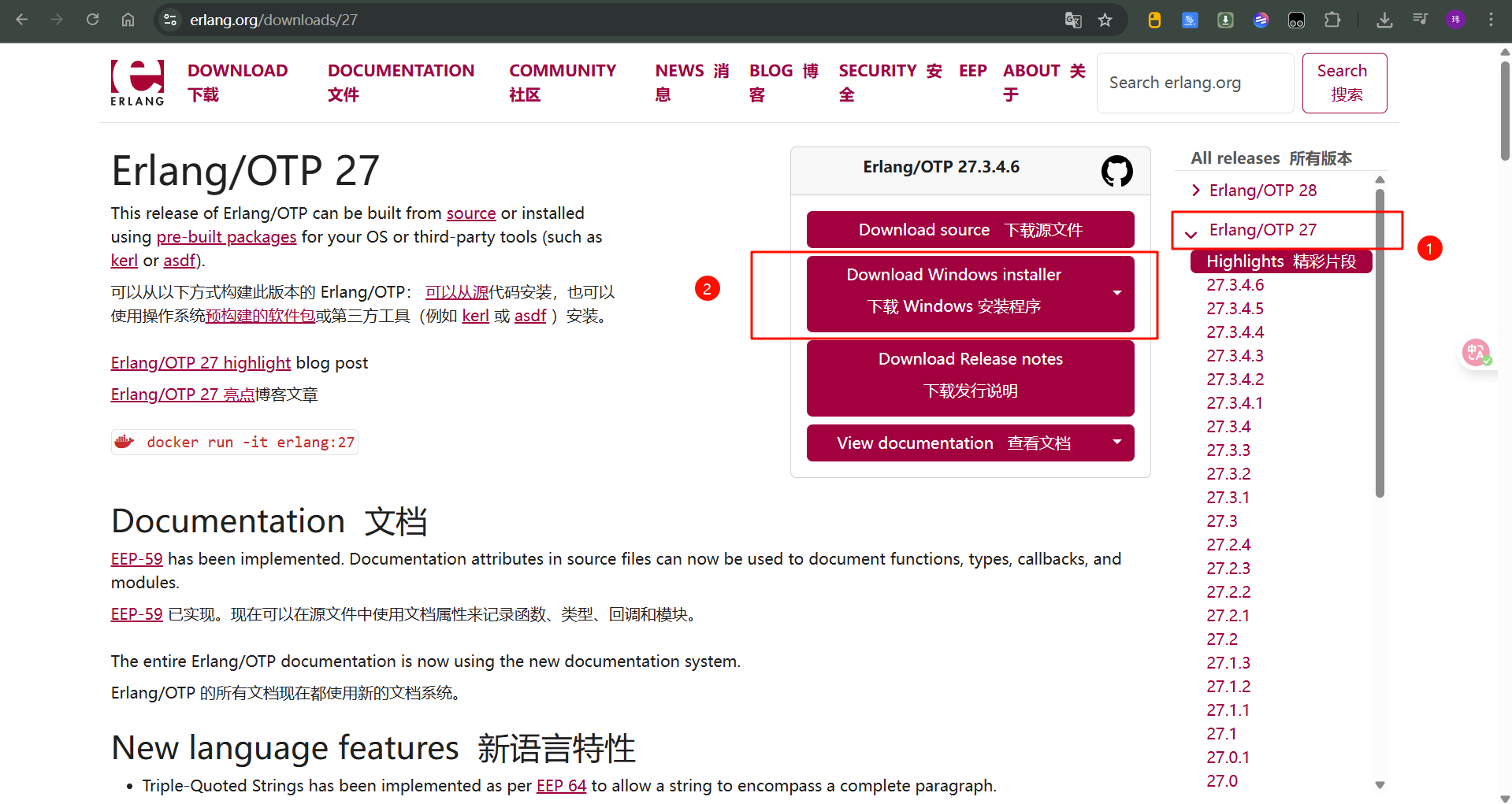Open the COMMUNITY nav item
The width and height of the screenshot is (1512, 804).
563,83
